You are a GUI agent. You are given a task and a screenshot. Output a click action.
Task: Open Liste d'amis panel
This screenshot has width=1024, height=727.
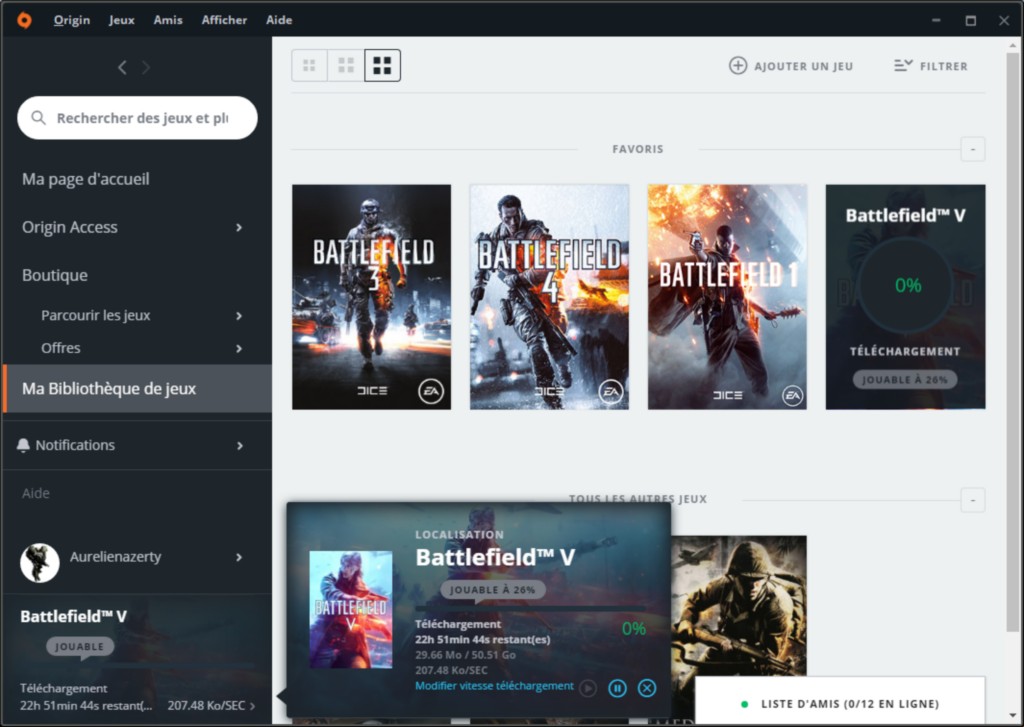click(x=840, y=704)
